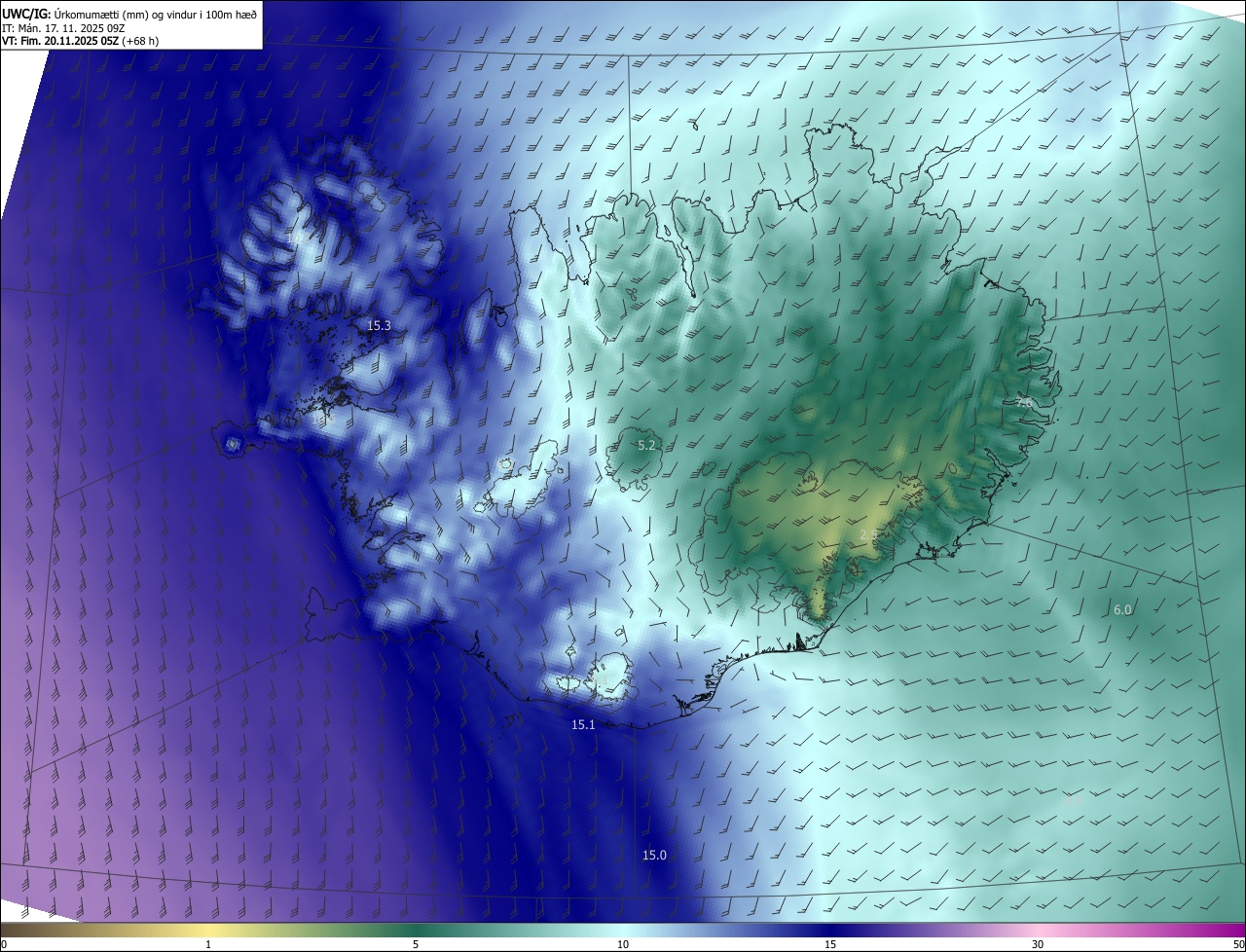The image size is (1246, 952).
Task: Click the 15.1 value label near the coast
Action: click(583, 725)
